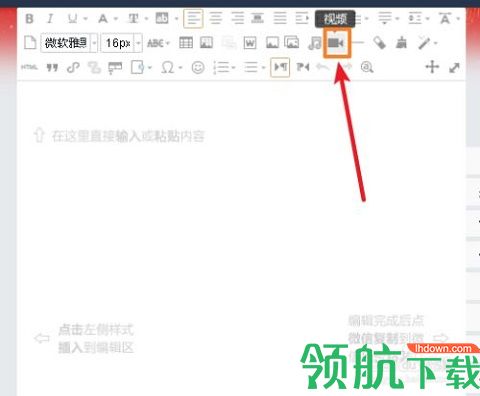This screenshot has width=480, height=396.
Task: Switch to HTML source view
Action: (29, 67)
